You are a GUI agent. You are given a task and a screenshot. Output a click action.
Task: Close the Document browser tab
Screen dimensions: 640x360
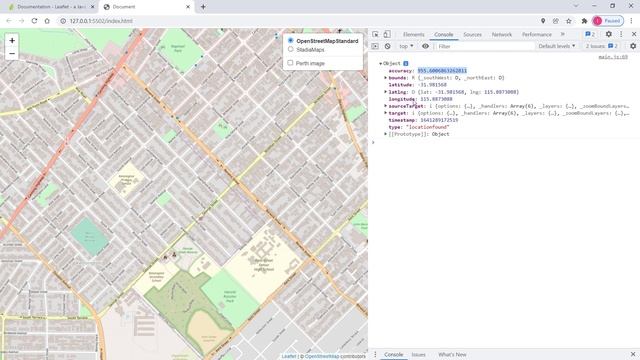[188, 7]
